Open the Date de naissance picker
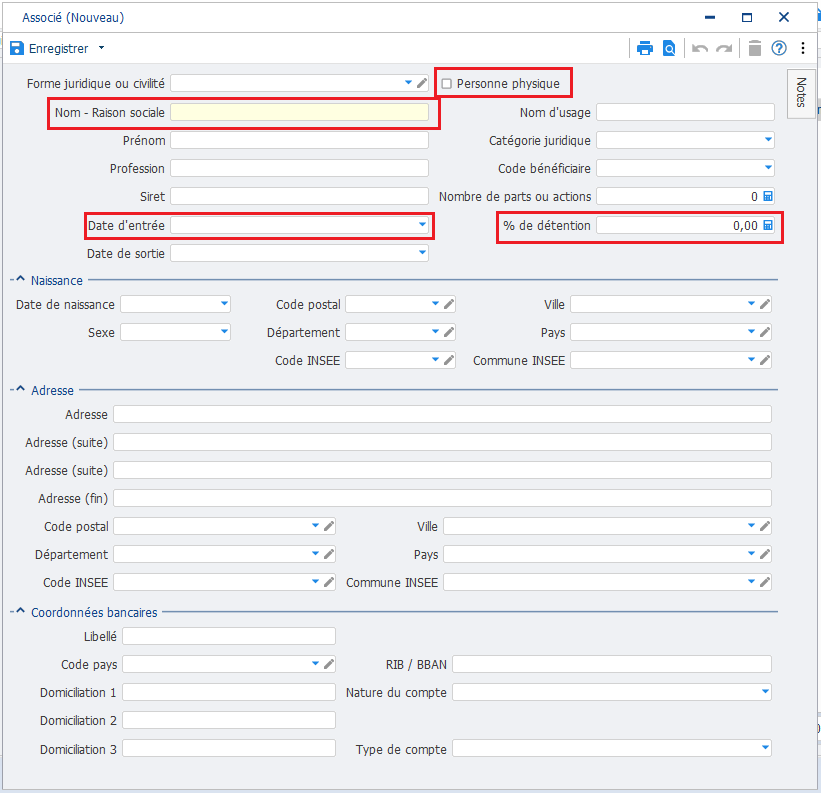821x793 pixels. pyautogui.click(x=224, y=304)
